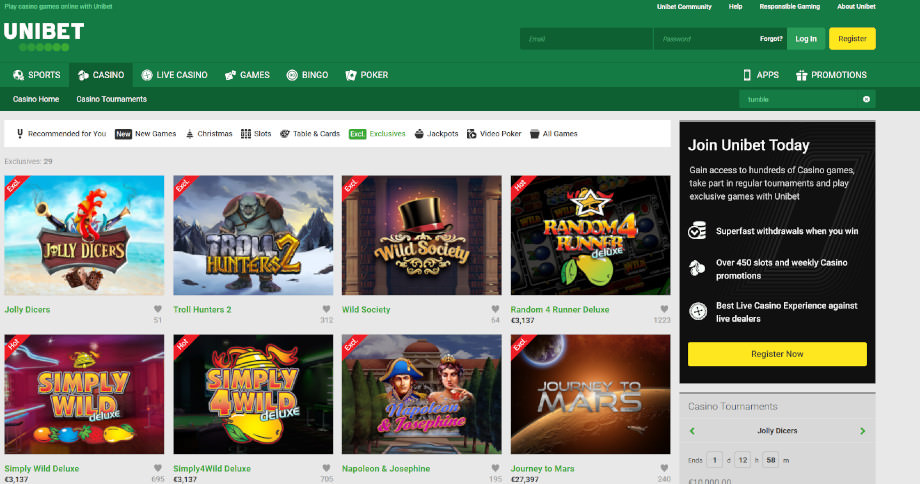
Task: Open the Journey to Mars thumbnail
Action: pos(590,394)
